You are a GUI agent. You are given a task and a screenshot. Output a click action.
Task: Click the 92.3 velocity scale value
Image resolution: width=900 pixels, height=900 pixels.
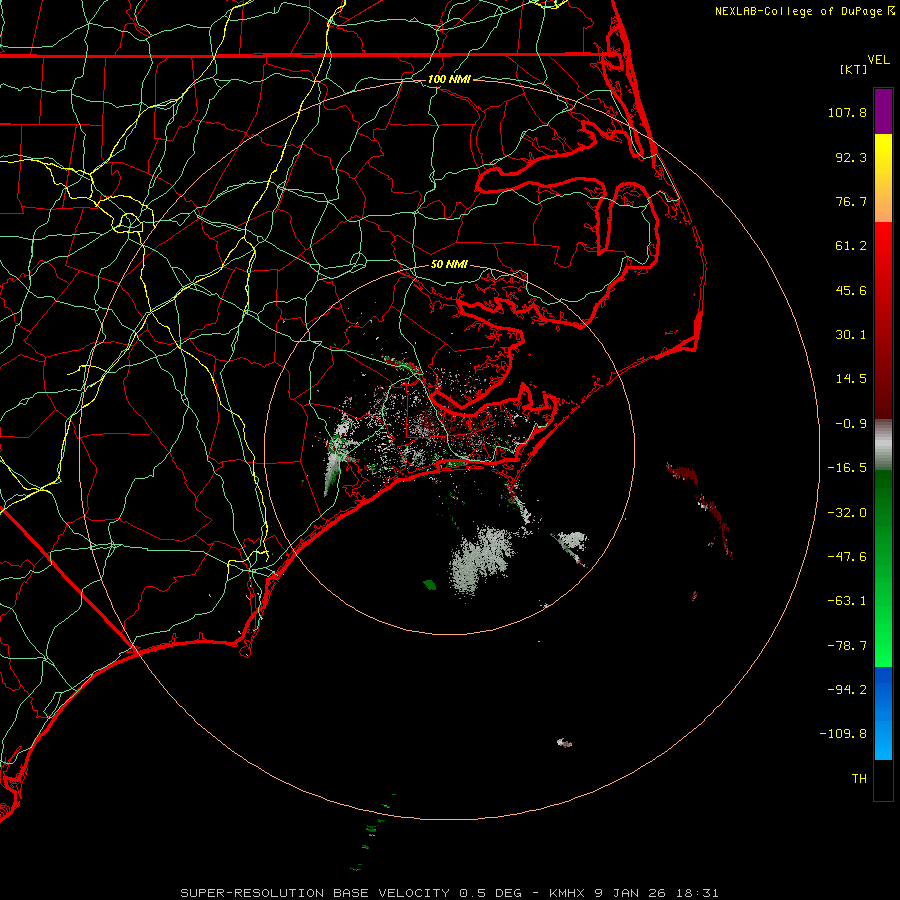pos(851,157)
